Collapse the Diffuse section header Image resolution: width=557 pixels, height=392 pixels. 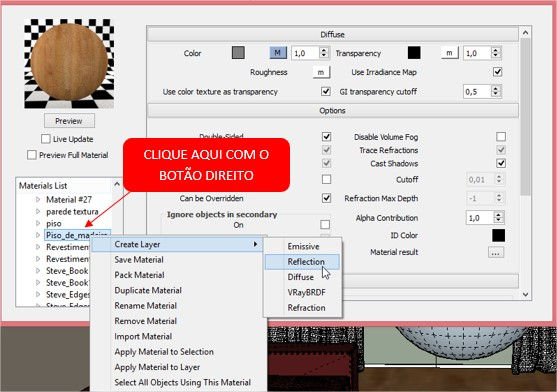pos(332,34)
